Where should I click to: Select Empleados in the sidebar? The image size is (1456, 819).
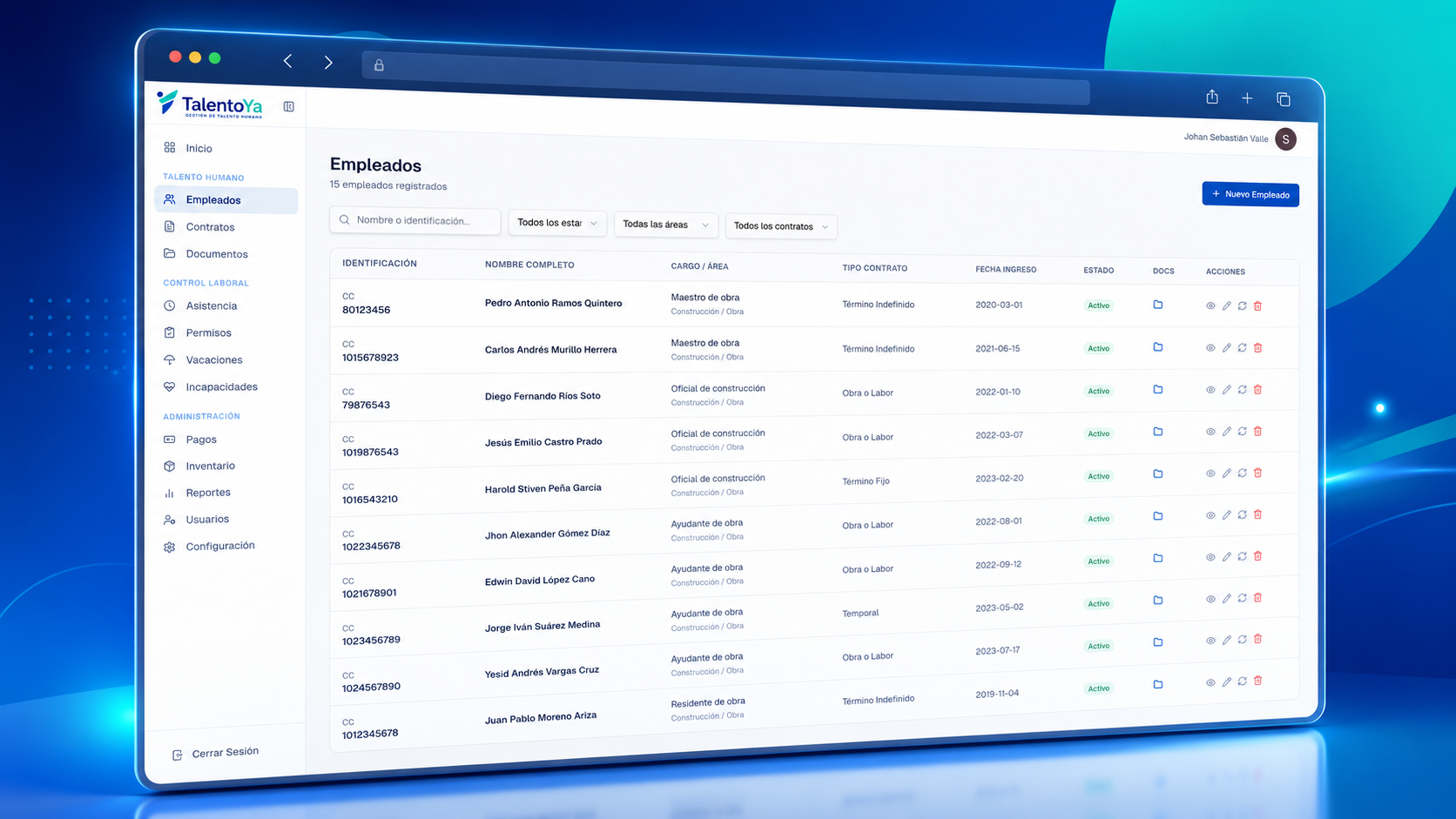[x=226, y=200]
